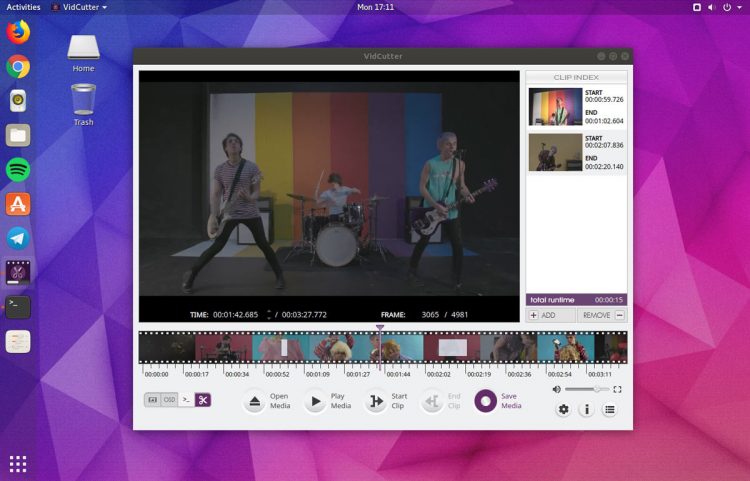Mute audio with the speaker icon
Viewport: 750px width, 481px height.
[557, 389]
